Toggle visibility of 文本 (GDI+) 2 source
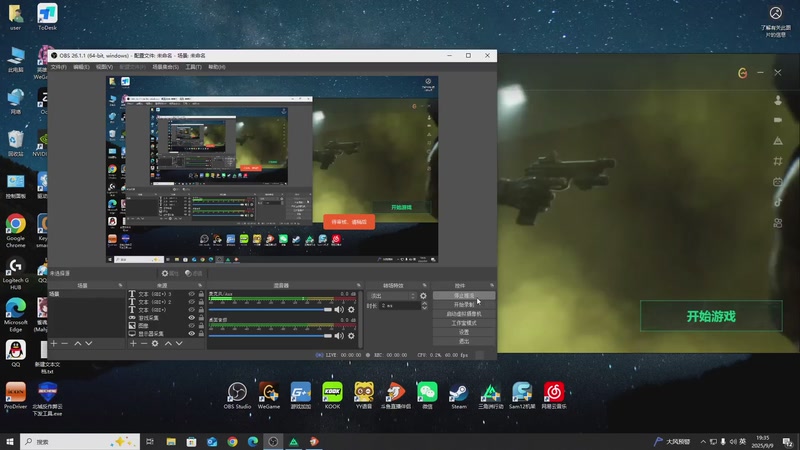 click(191, 302)
